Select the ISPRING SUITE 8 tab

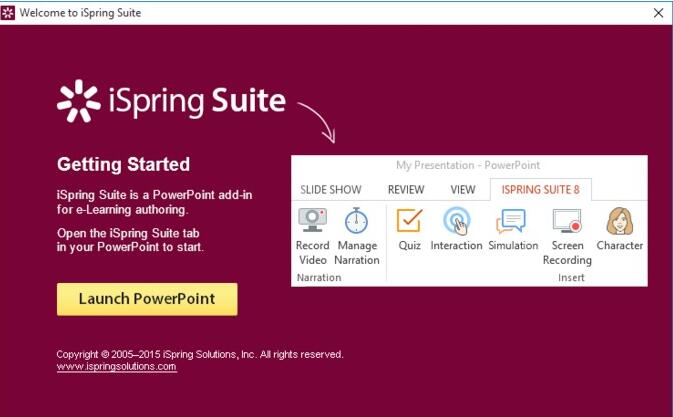pyautogui.click(x=540, y=190)
